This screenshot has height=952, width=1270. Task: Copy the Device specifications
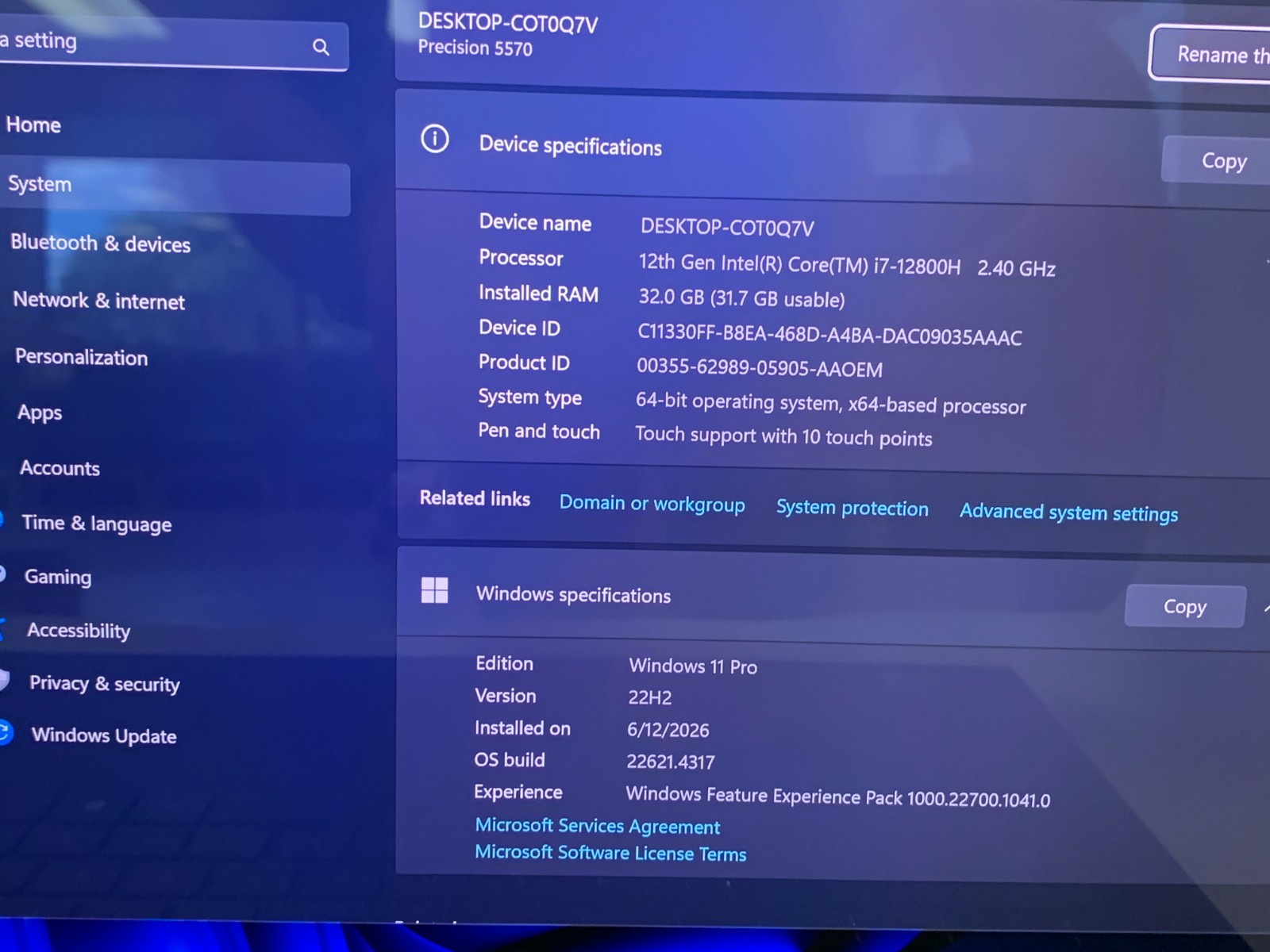tap(1217, 160)
